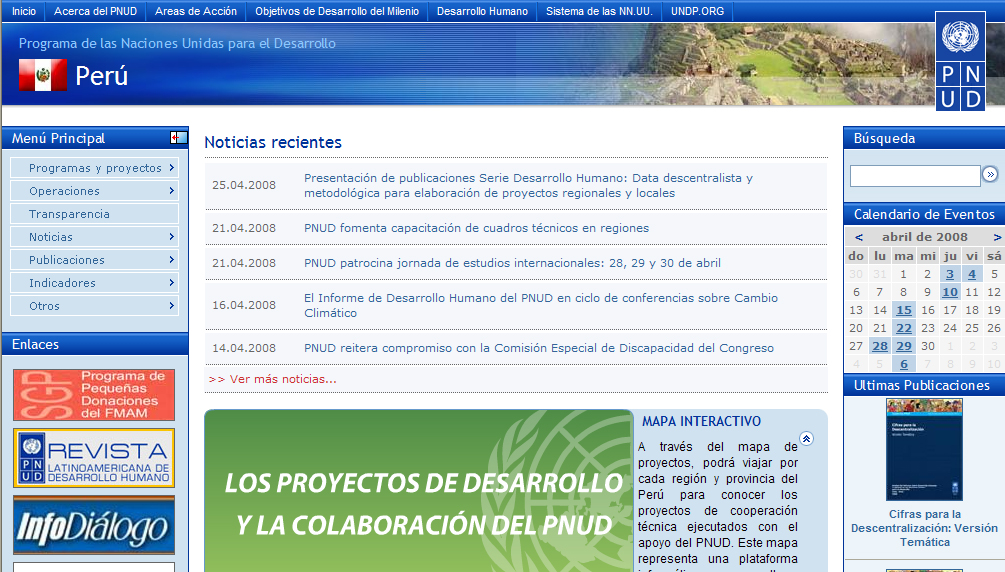Viewport: 1005px width, 572px height.
Task: Click inside the Búsqueda text field
Action: click(914, 176)
